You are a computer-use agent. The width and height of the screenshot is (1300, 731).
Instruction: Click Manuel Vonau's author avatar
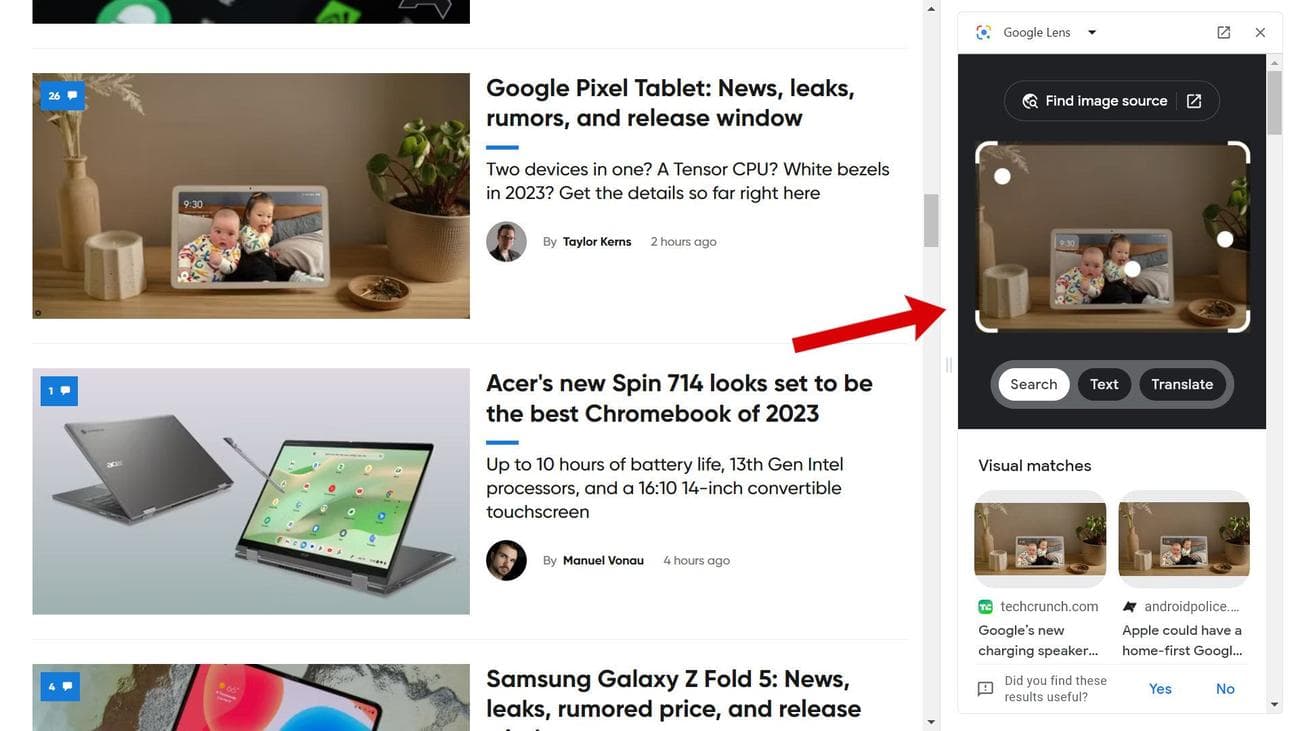click(506, 561)
